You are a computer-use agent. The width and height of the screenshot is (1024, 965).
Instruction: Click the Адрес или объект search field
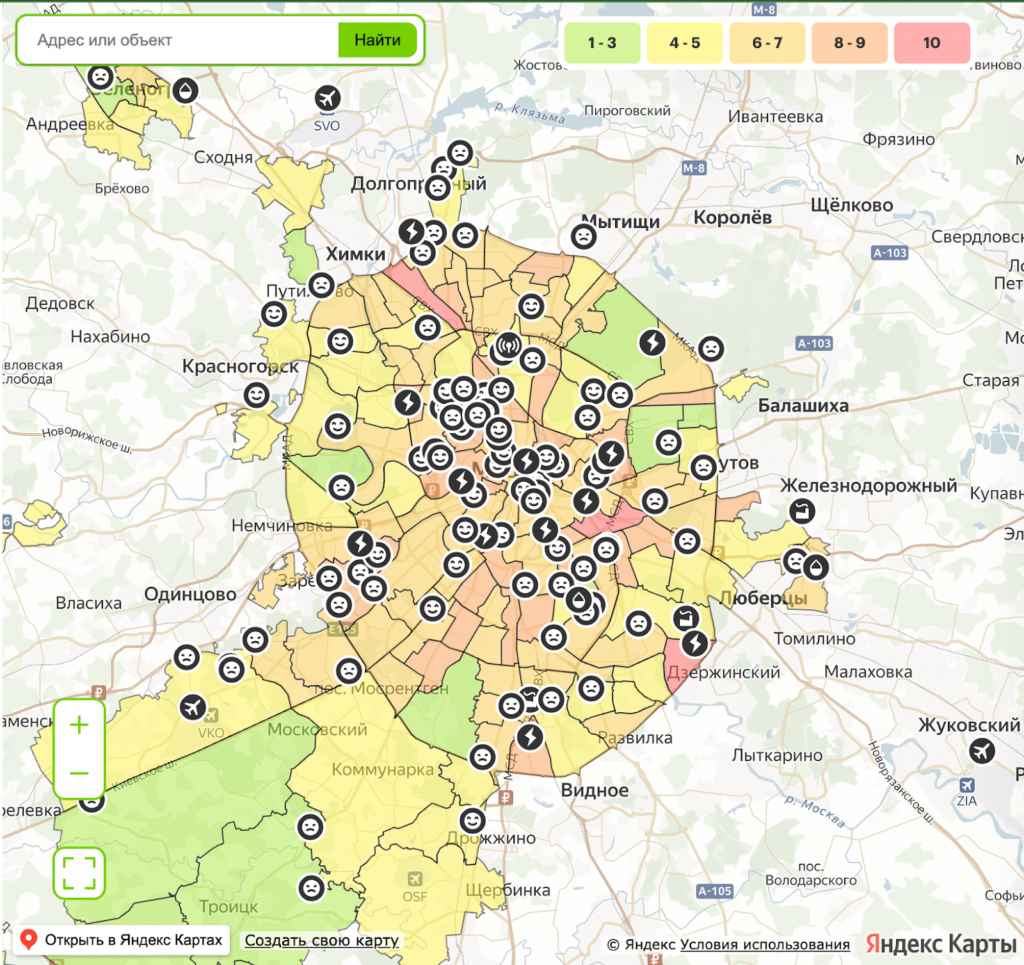(180, 41)
